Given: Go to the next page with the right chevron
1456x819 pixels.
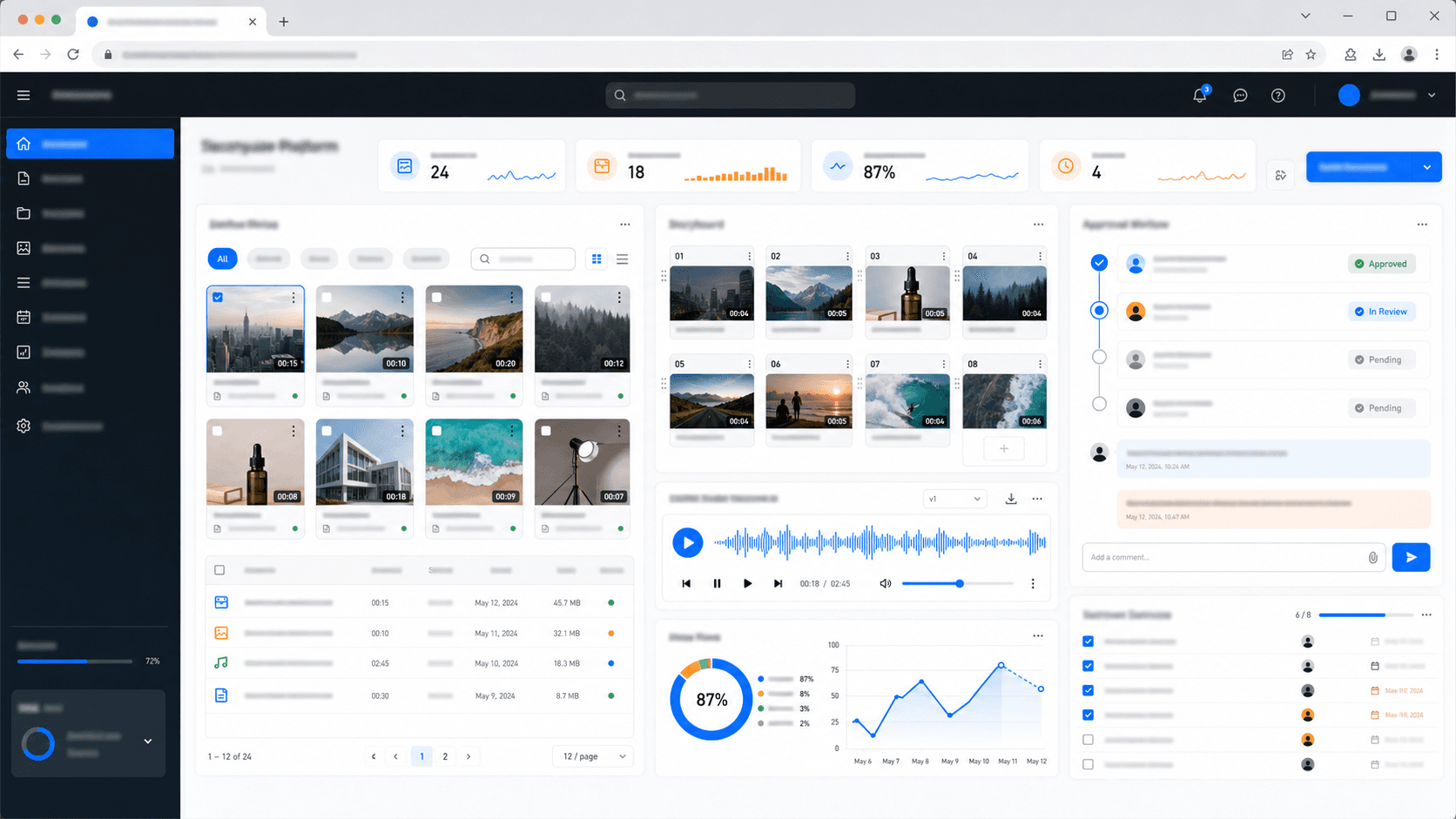Looking at the screenshot, I should (468, 756).
